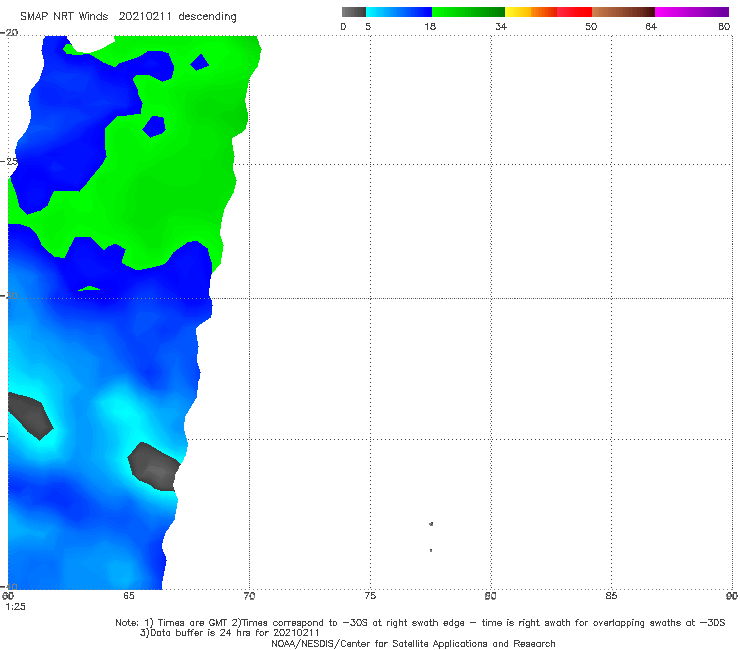Click colorbar tick label 64
The height and width of the screenshot is (650, 740).
click(x=651, y=26)
